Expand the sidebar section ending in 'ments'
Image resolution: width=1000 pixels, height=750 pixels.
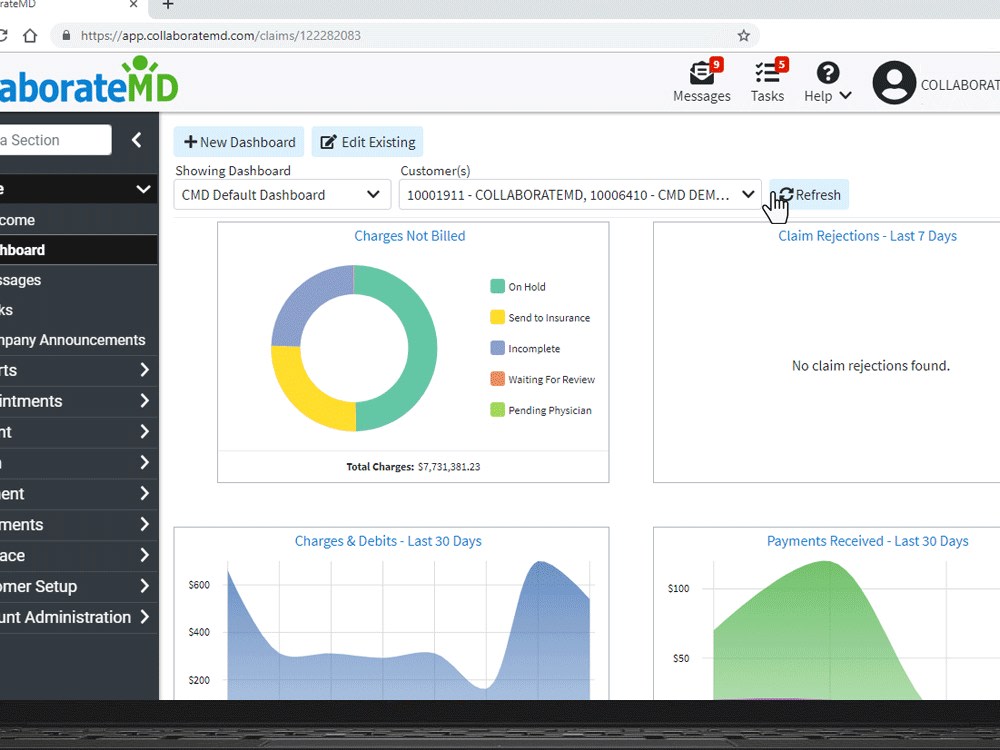coord(145,524)
